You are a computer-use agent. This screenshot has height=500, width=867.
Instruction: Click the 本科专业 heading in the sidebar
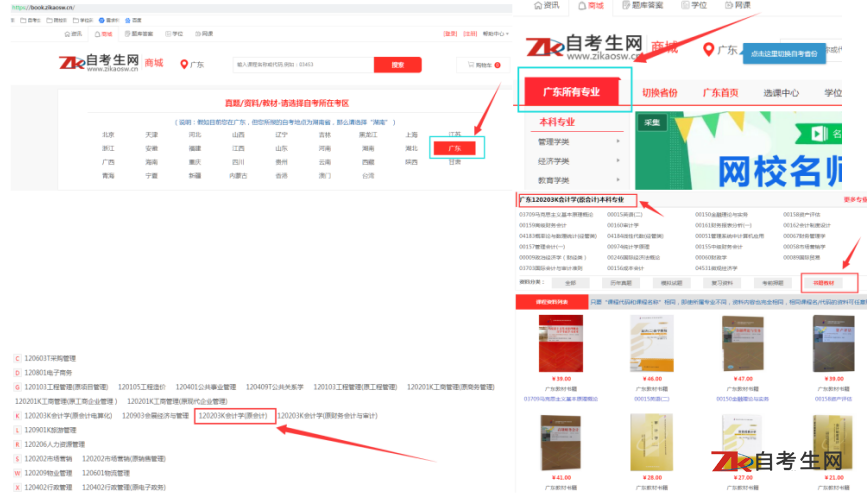(557, 122)
